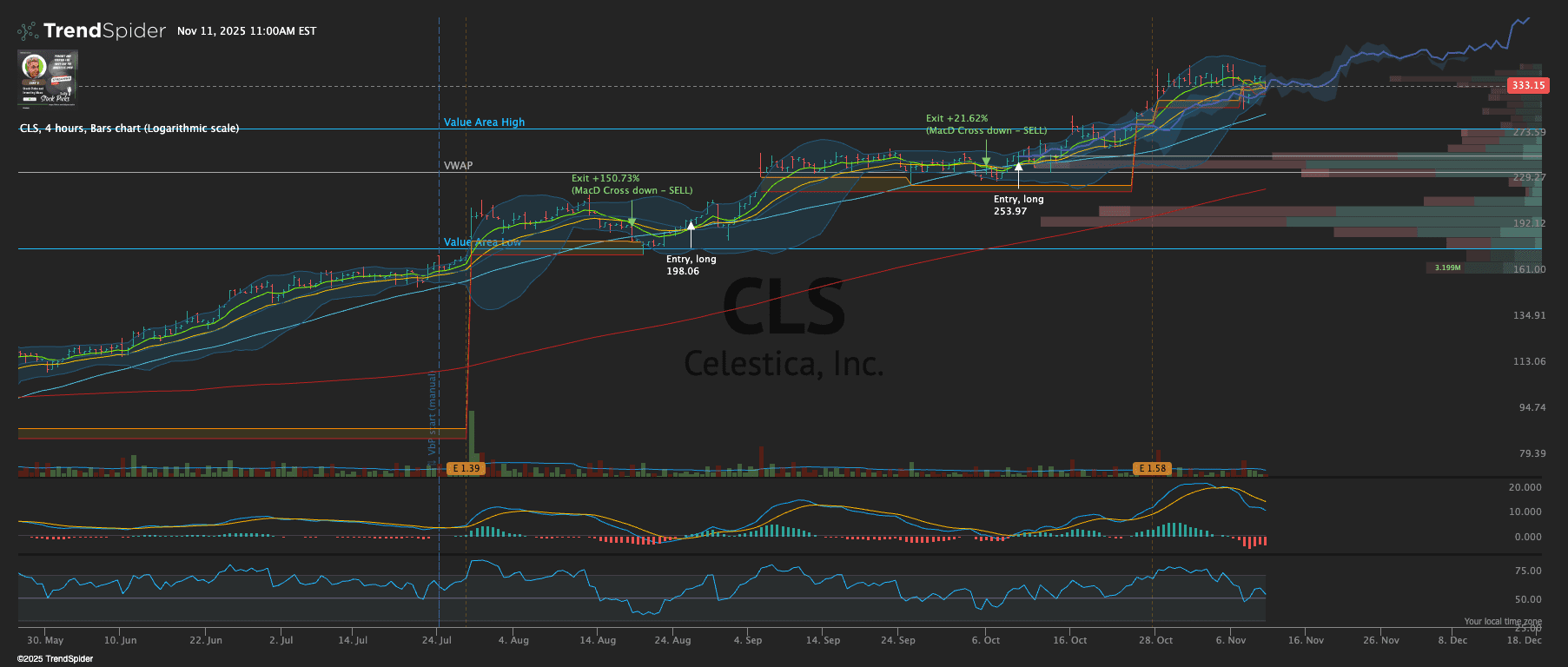Click the red 333.15 current price tag
This screenshot has width=1568, height=667.
(1527, 85)
